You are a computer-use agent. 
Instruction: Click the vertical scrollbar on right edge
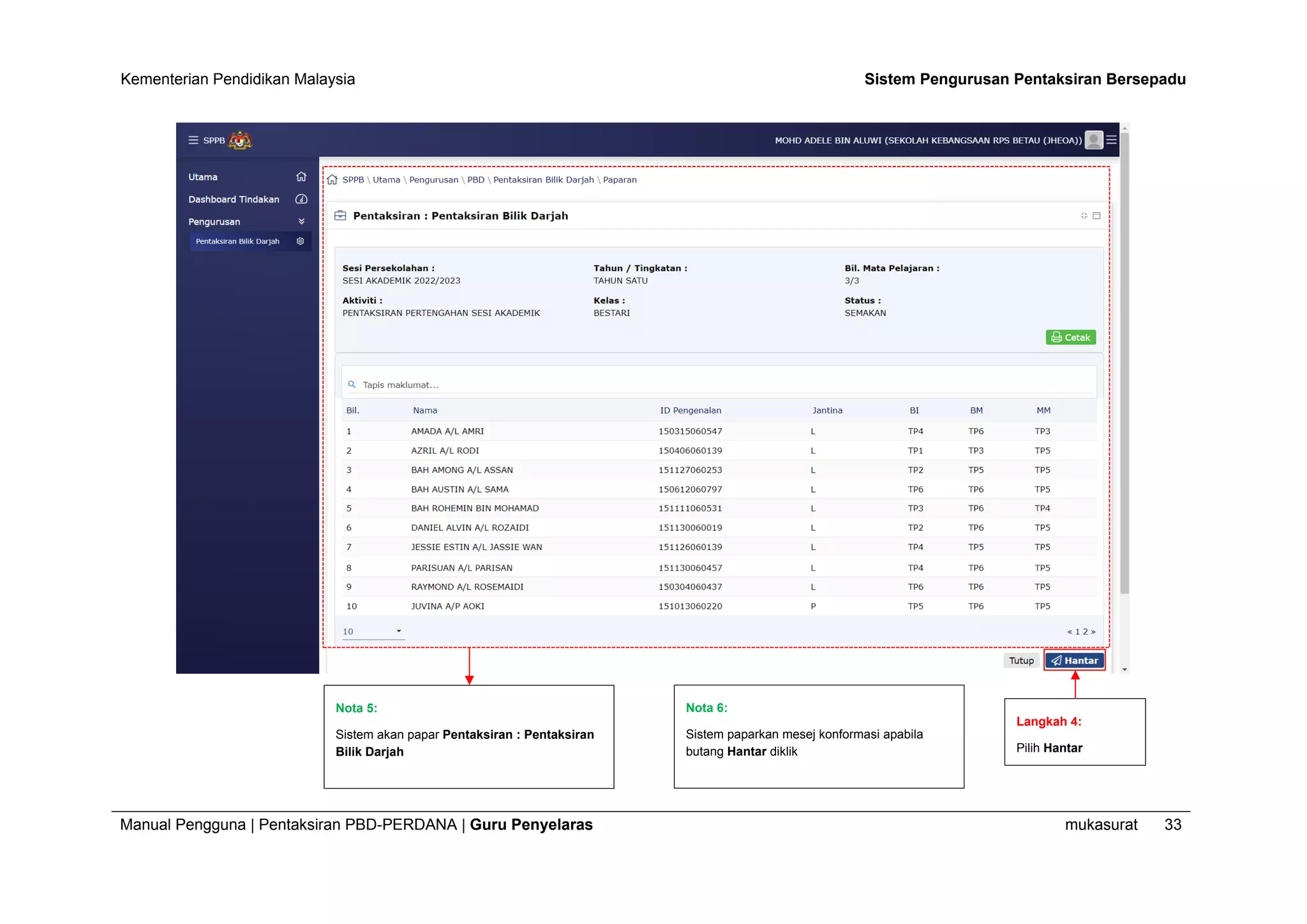(x=1124, y=364)
